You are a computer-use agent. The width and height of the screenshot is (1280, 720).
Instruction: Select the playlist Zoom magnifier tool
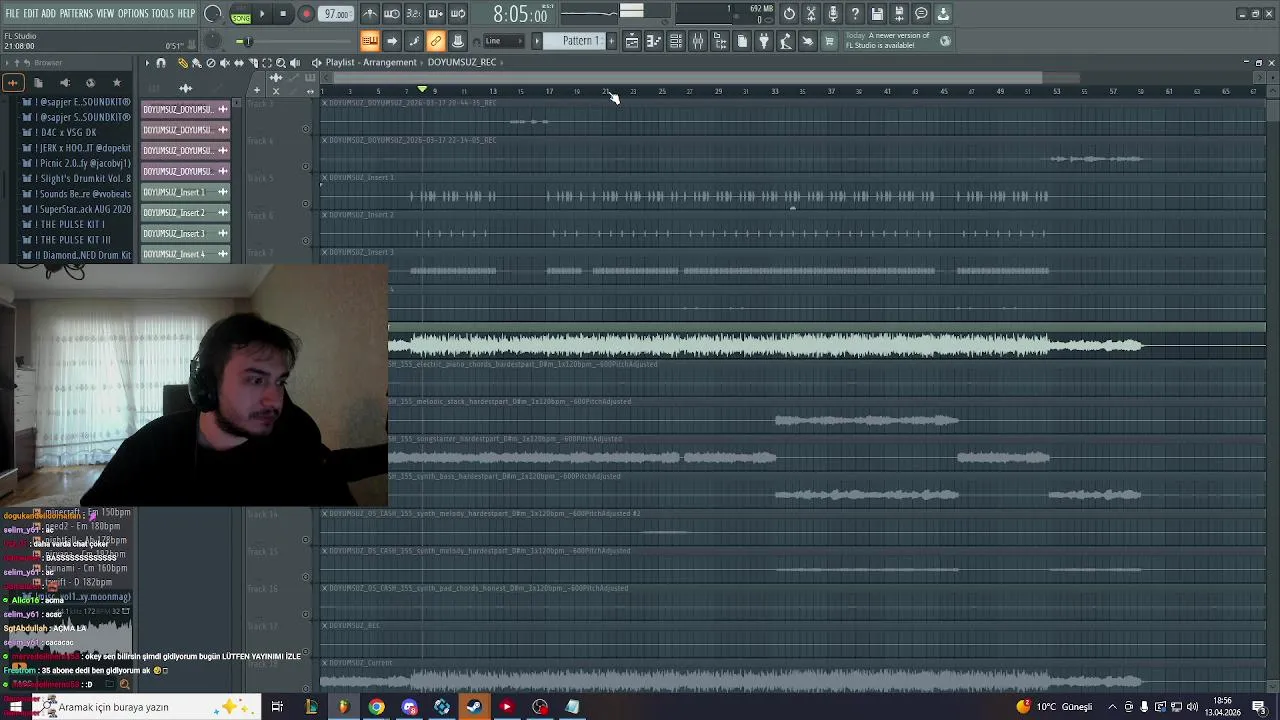click(281, 63)
